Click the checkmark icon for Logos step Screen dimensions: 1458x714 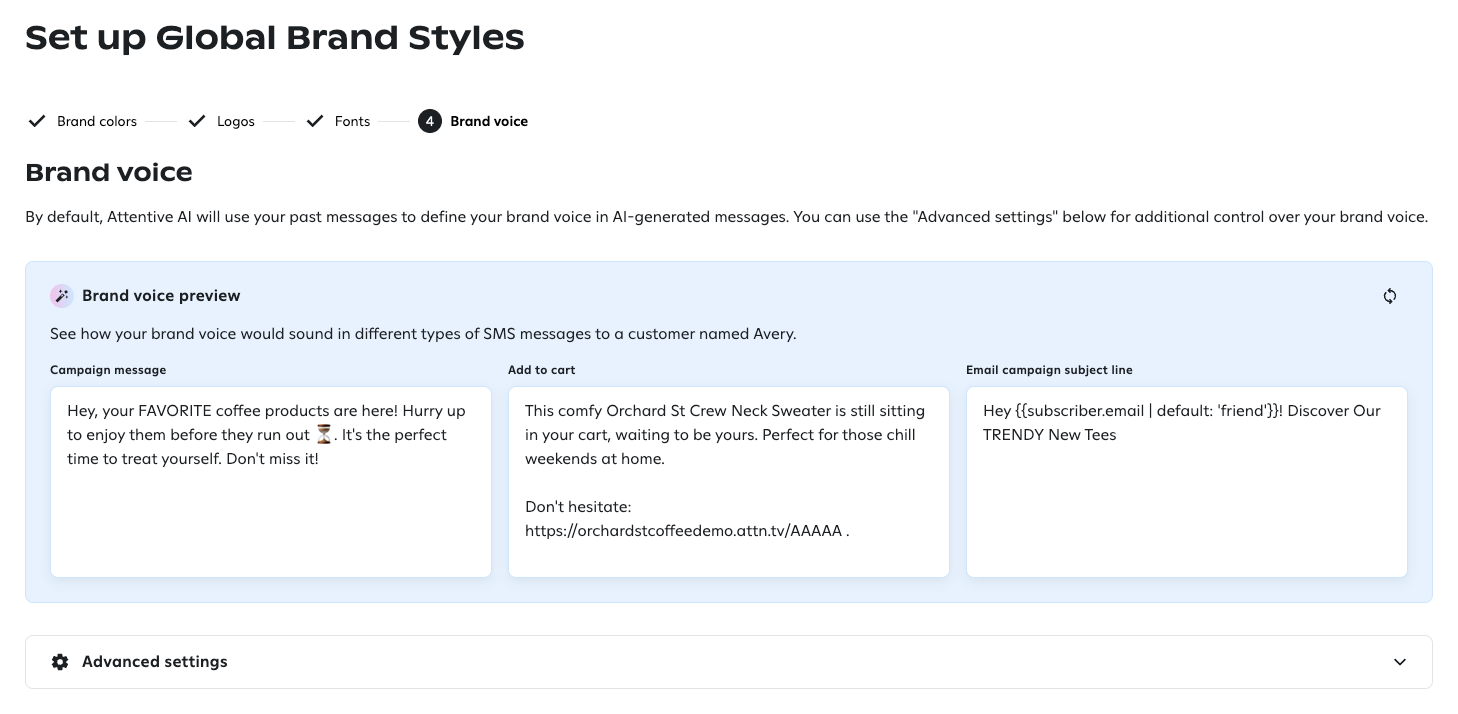pyautogui.click(x=197, y=121)
